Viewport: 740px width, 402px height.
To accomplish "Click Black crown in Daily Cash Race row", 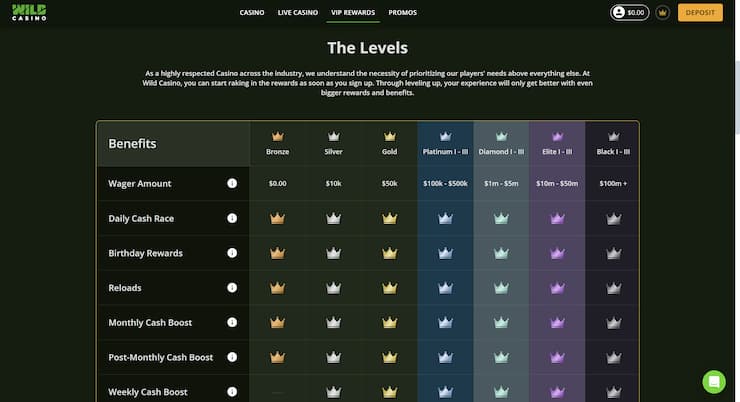I will 613,218.
